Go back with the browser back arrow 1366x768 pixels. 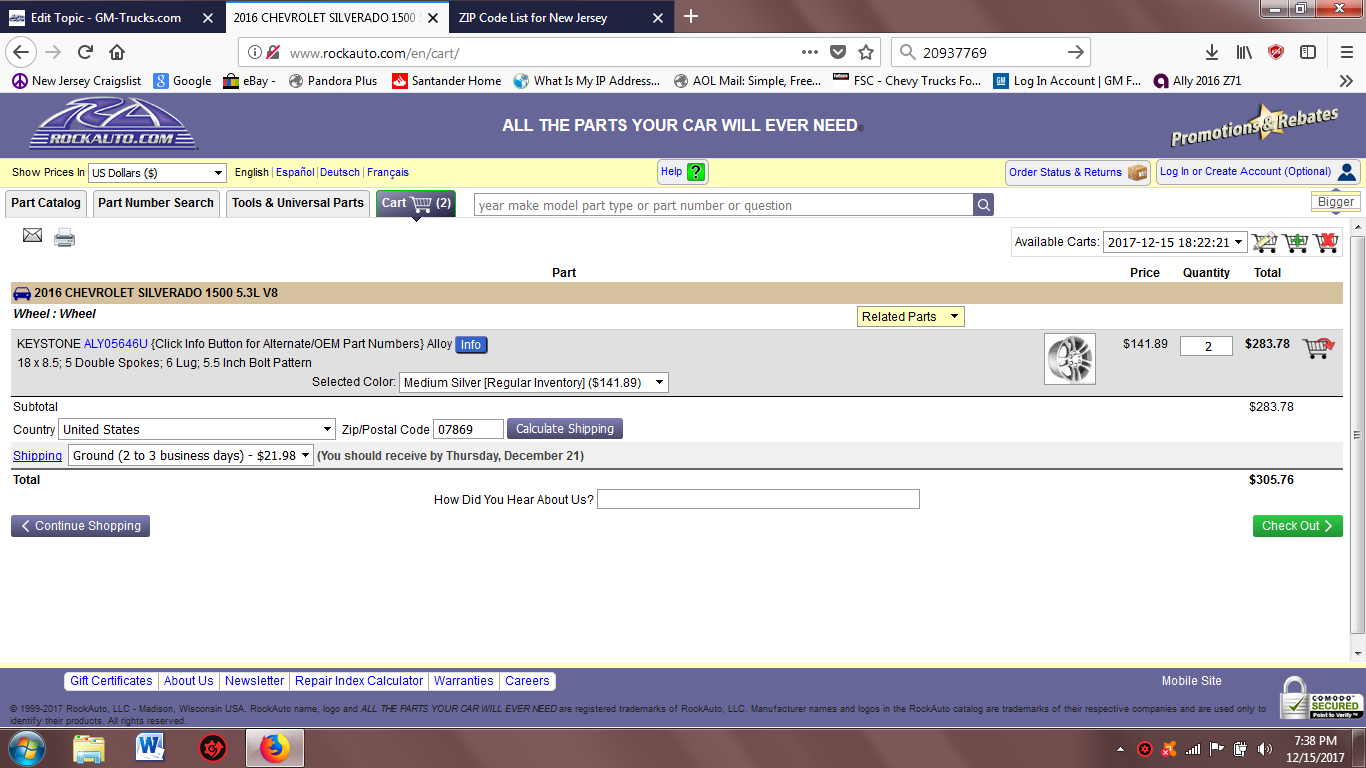pyautogui.click(x=22, y=52)
